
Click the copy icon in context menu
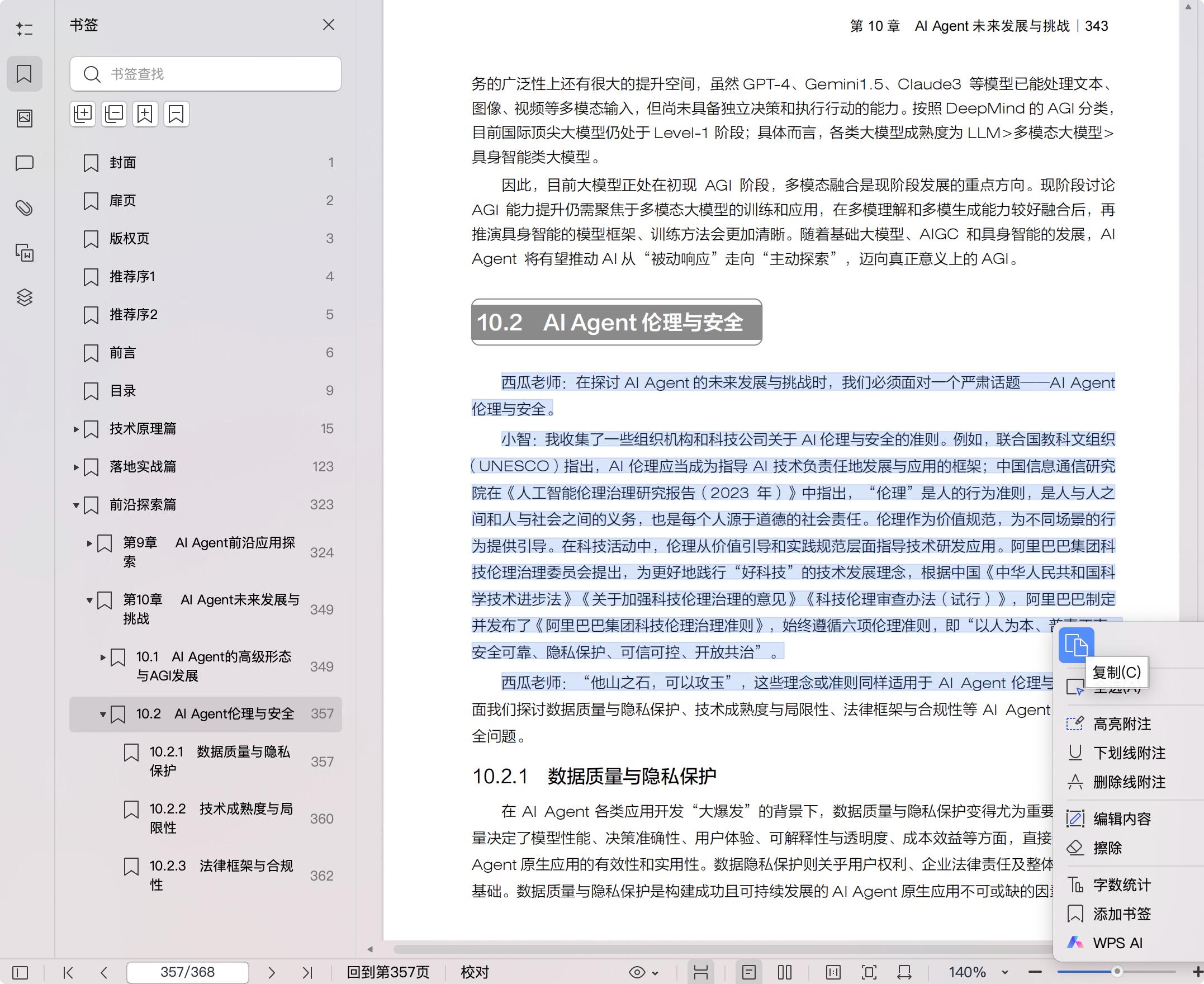coord(1076,645)
